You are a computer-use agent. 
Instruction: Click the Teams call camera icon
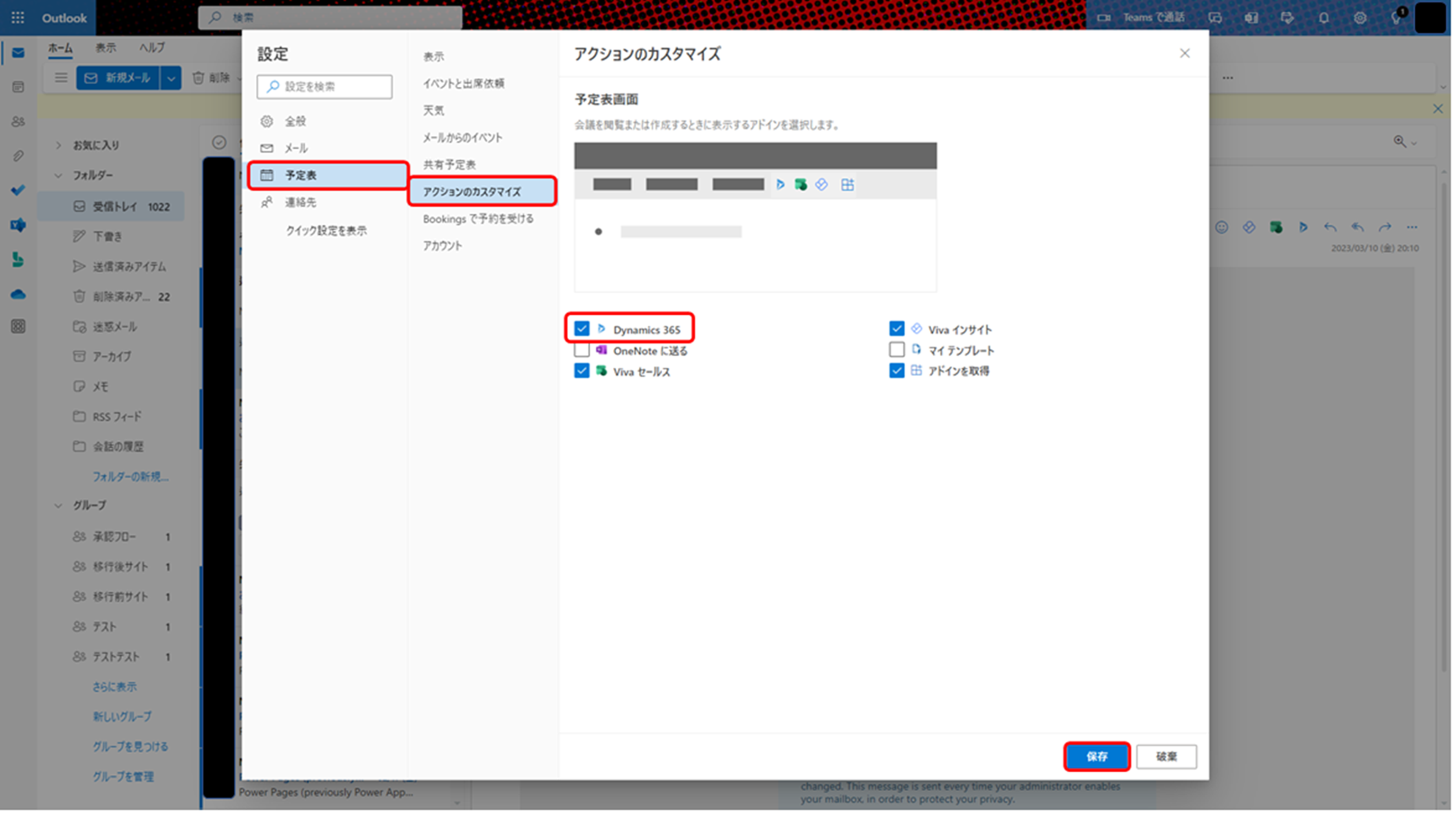pos(1104,18)
